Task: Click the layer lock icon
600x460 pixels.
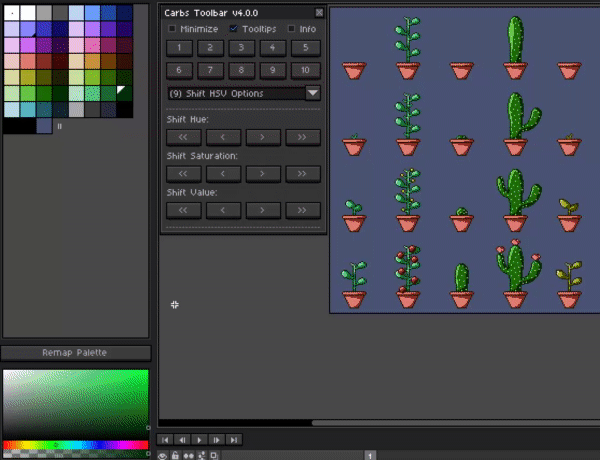Action: [175, 455]
